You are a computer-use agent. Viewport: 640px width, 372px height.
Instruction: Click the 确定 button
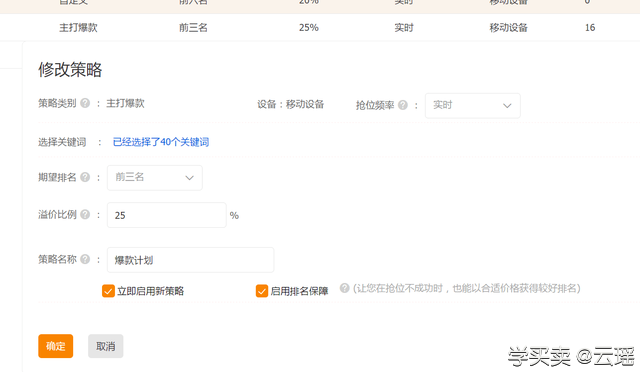(x=56, y=346)
